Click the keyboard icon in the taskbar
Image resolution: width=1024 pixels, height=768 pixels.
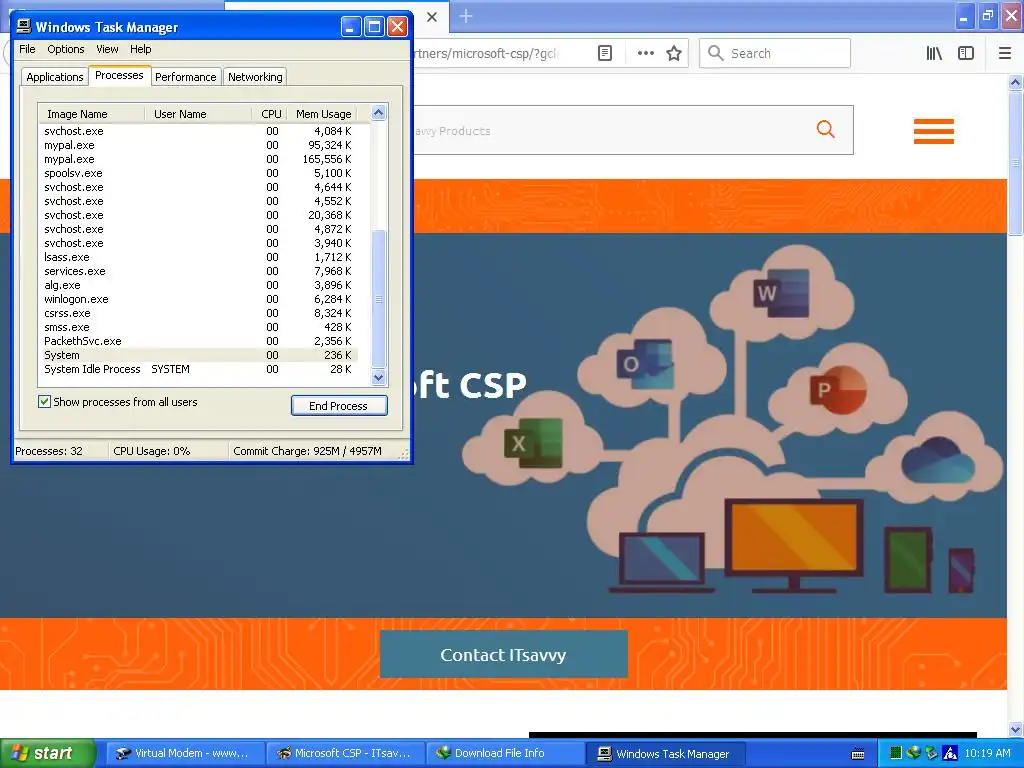tap(858, 754)
